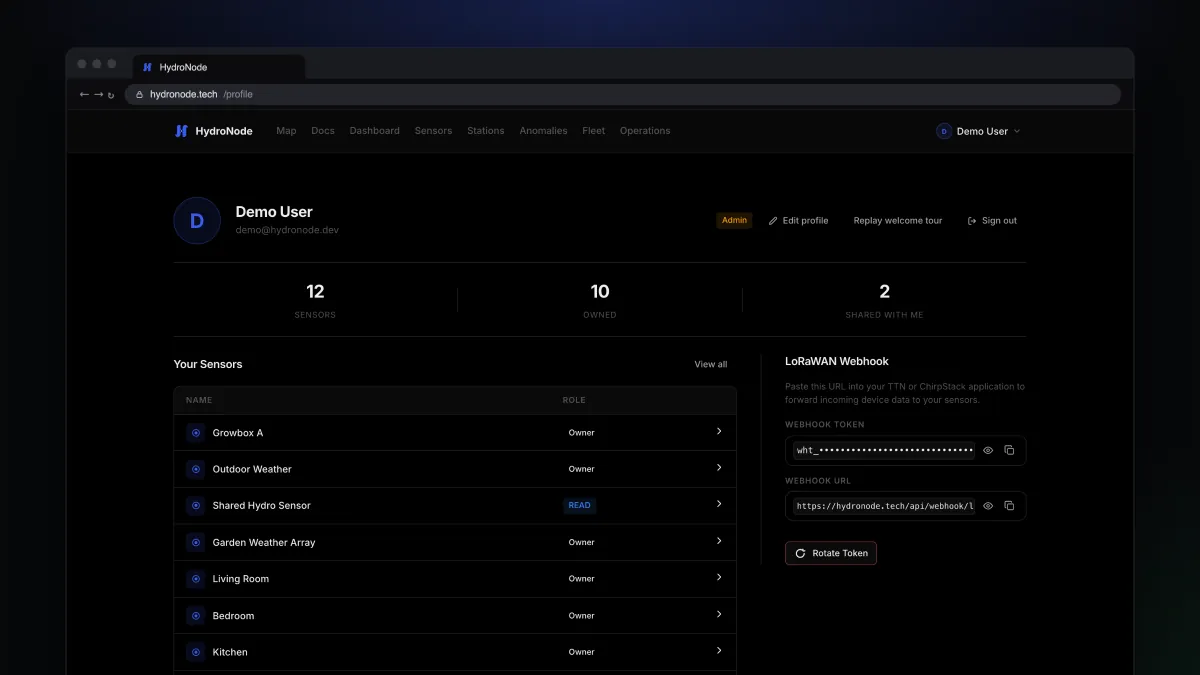Click the webhook token field

click(884, 450)
